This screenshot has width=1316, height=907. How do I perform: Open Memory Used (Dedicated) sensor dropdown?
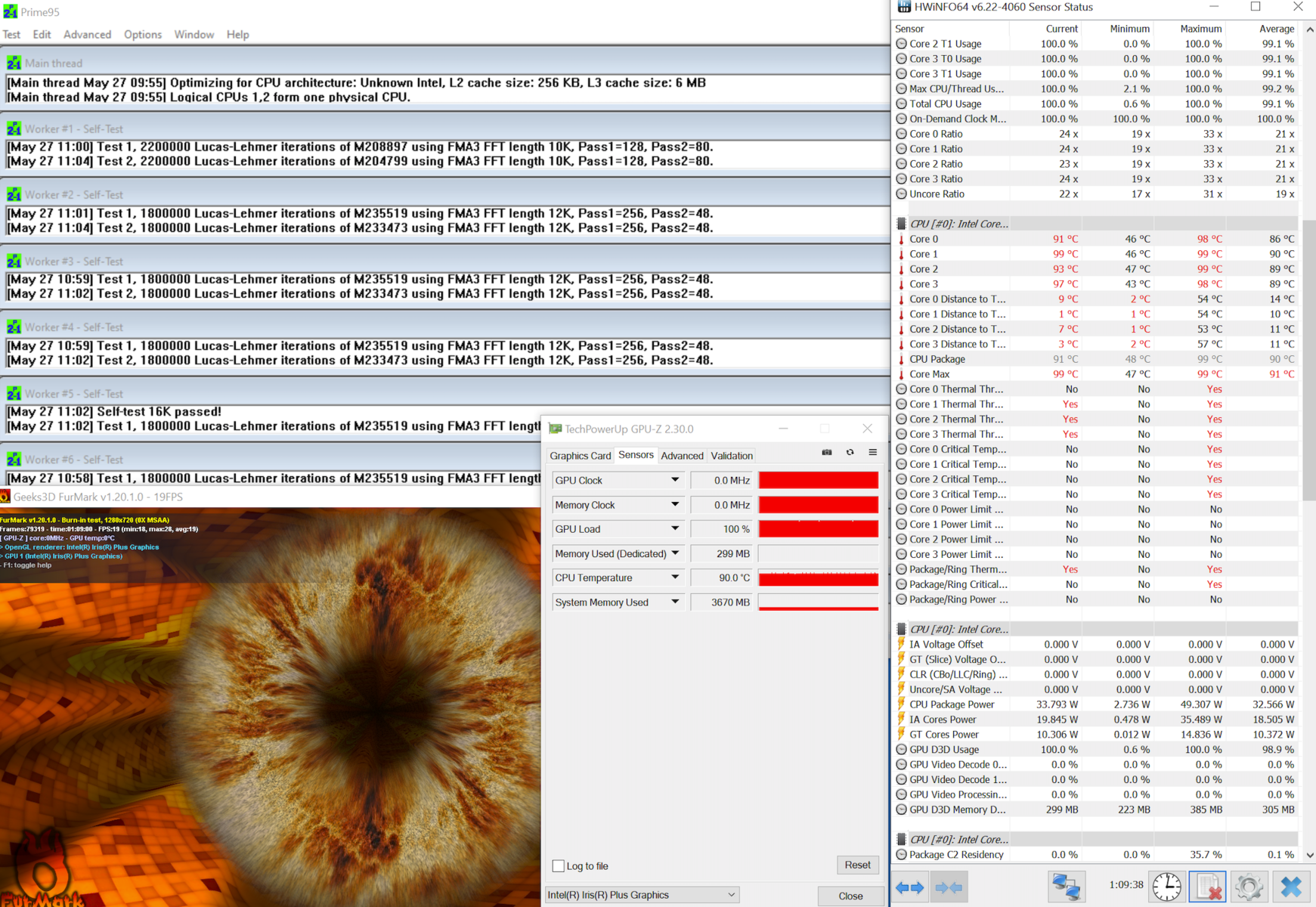(x=675, y=553)
